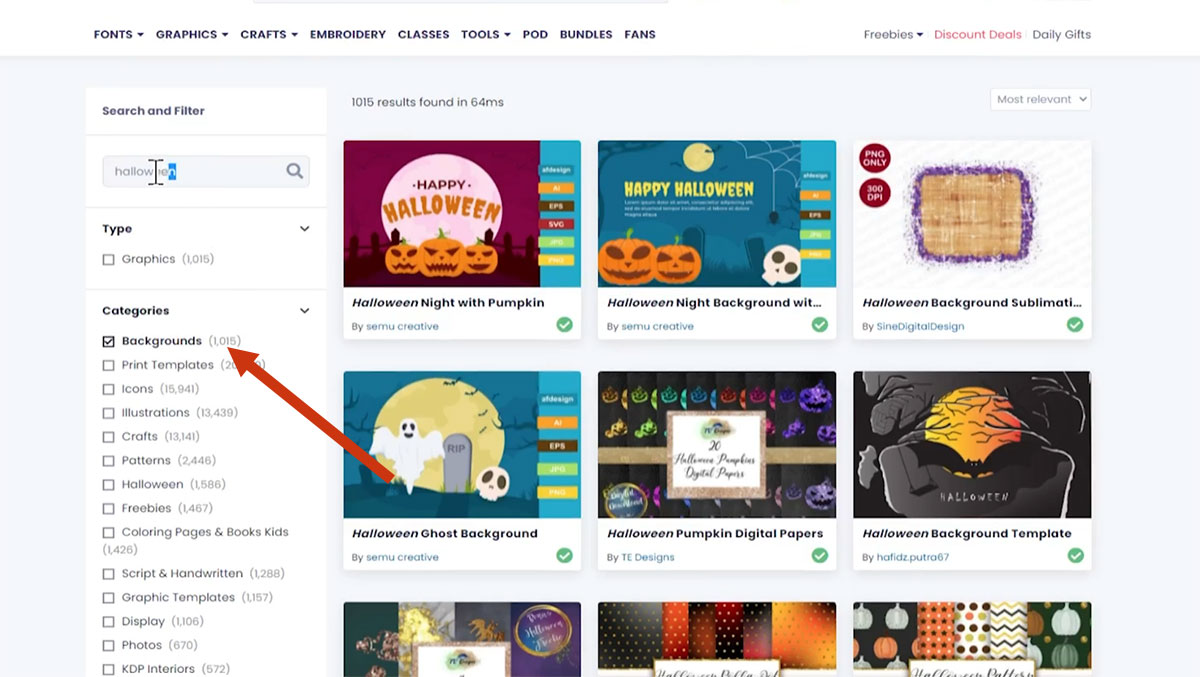Open the Discount Deals link
The width and height of the screenshot is (1200, 677).
coord(978,34)
